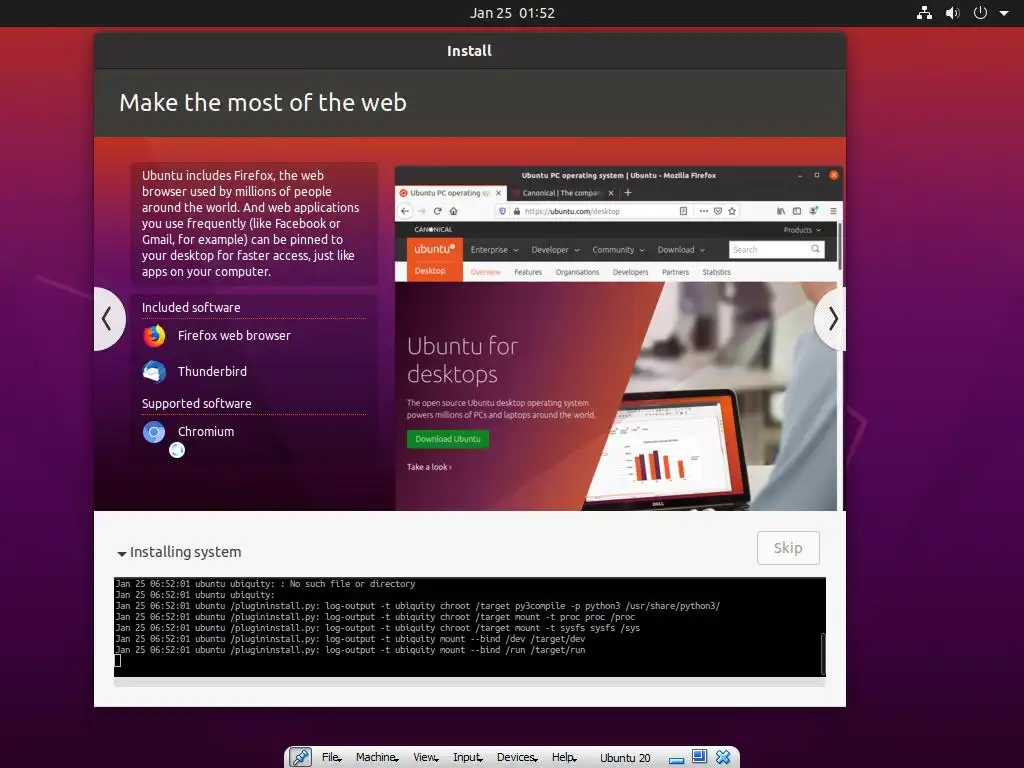
Task: Click the installation progress bar
Action: pos(470,682)
